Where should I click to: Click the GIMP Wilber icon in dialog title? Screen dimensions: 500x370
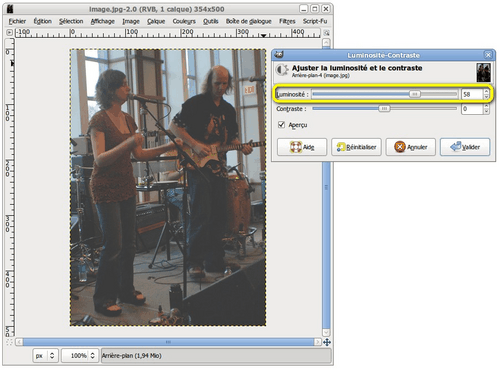[x=279, y=55]
